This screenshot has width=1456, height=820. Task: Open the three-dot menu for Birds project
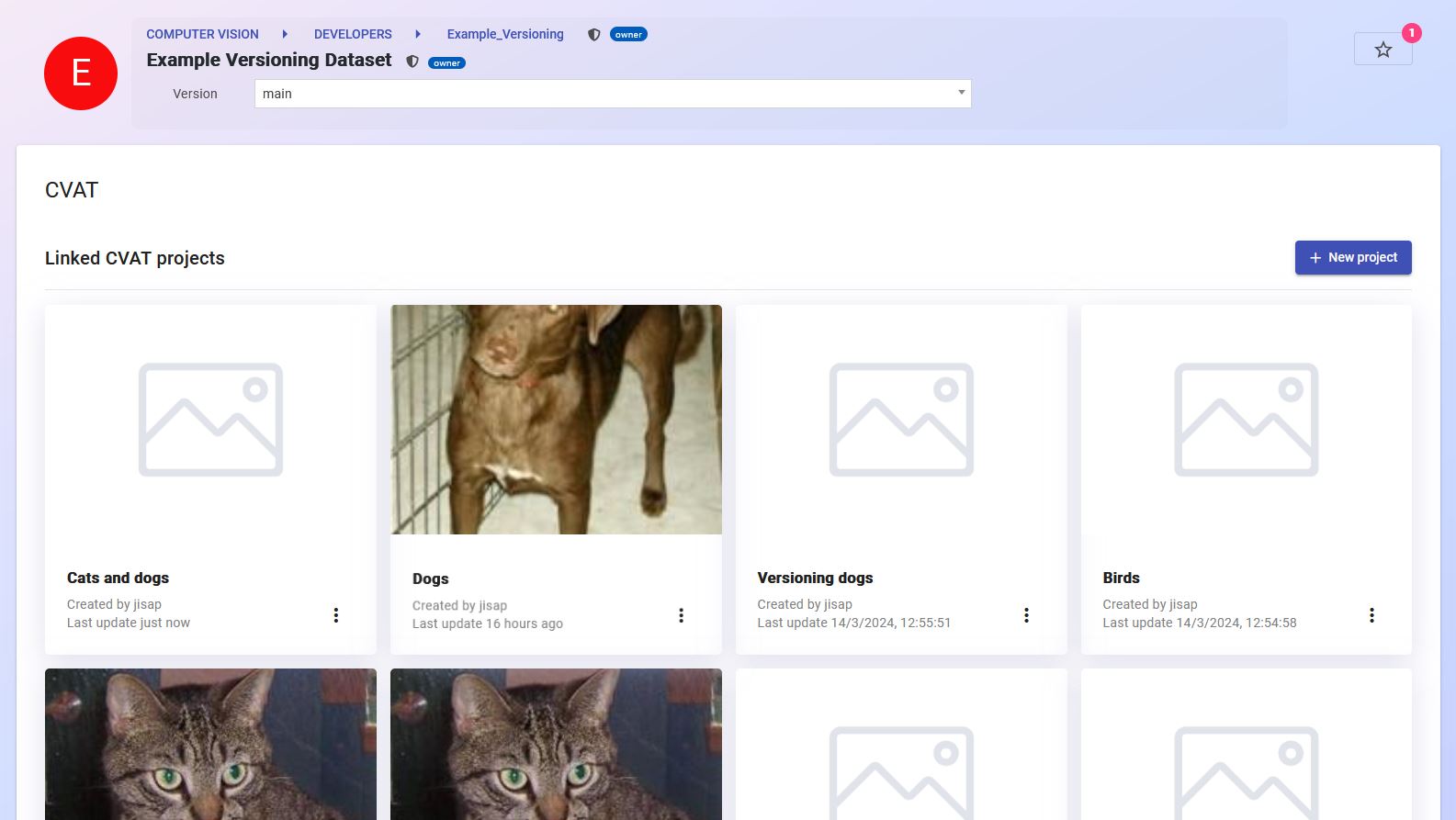1371,615
